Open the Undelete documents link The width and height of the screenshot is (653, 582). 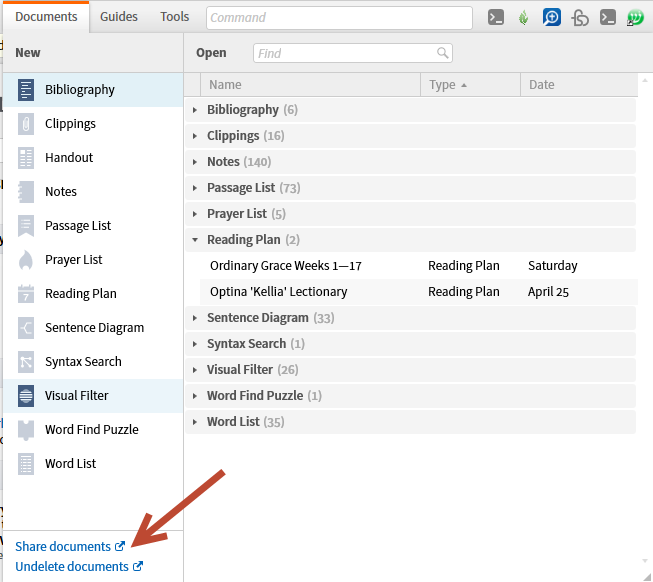79,567
